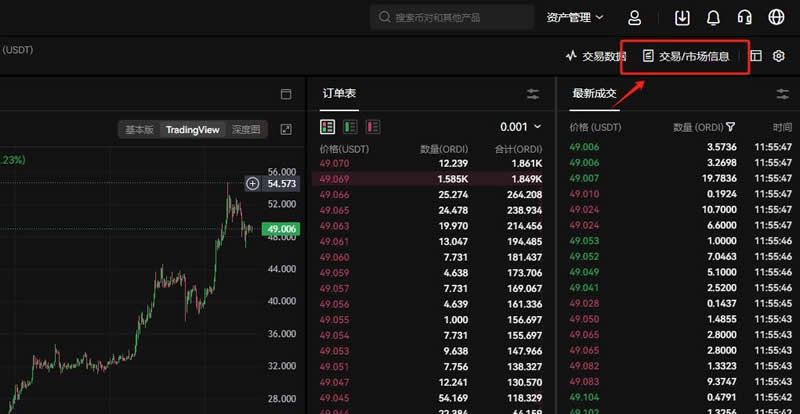
Task: Click the layout panel icon
Action: tap(755, 56)
